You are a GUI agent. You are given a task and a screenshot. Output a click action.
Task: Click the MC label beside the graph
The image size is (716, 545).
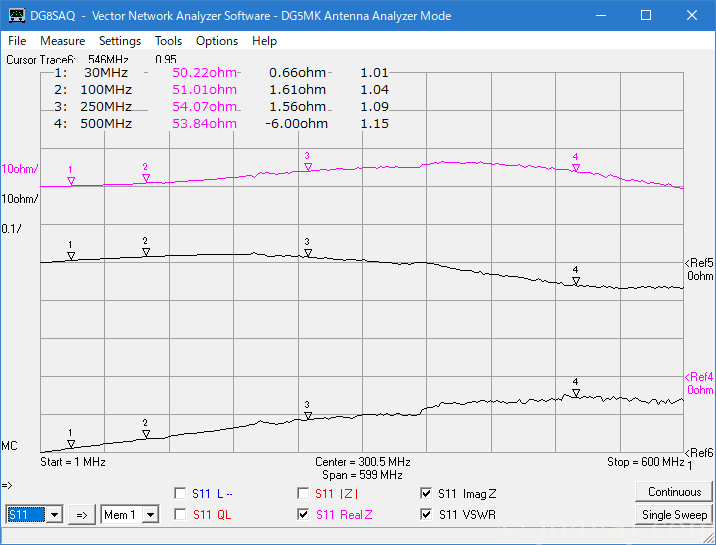(9, 446)
